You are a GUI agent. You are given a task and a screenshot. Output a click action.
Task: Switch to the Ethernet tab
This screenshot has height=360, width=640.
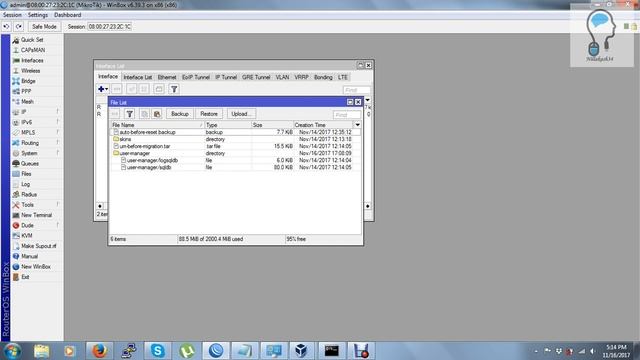click(x=167, y=77)
